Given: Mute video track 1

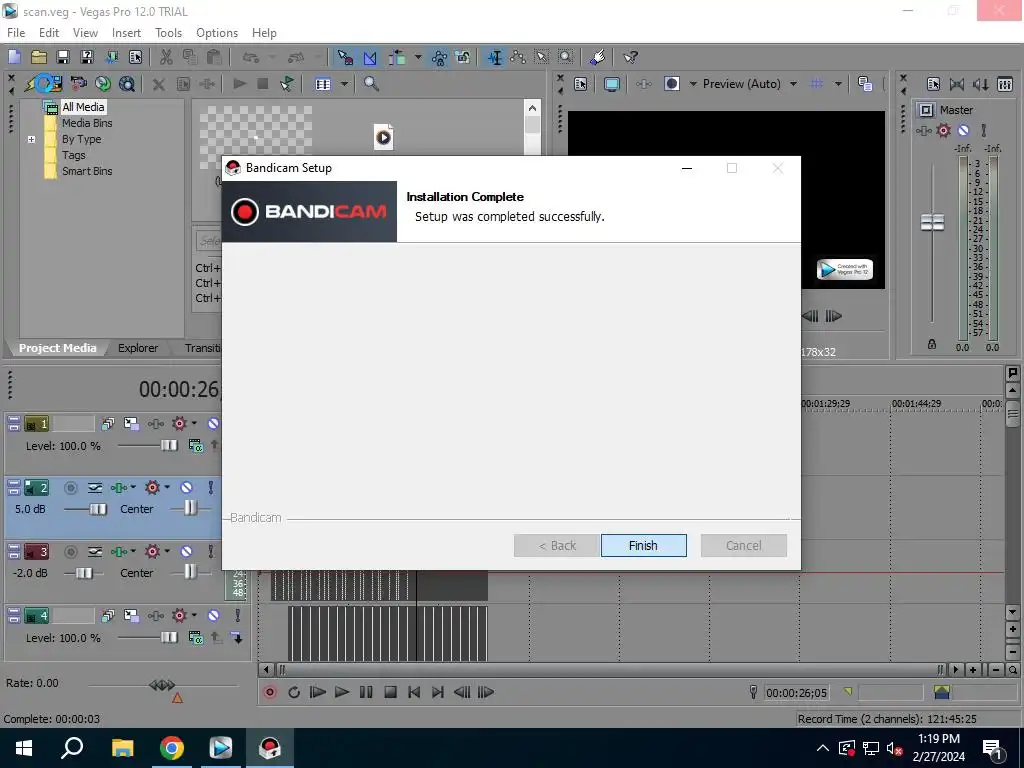Looking at the screenshot, I should (213, 424).
